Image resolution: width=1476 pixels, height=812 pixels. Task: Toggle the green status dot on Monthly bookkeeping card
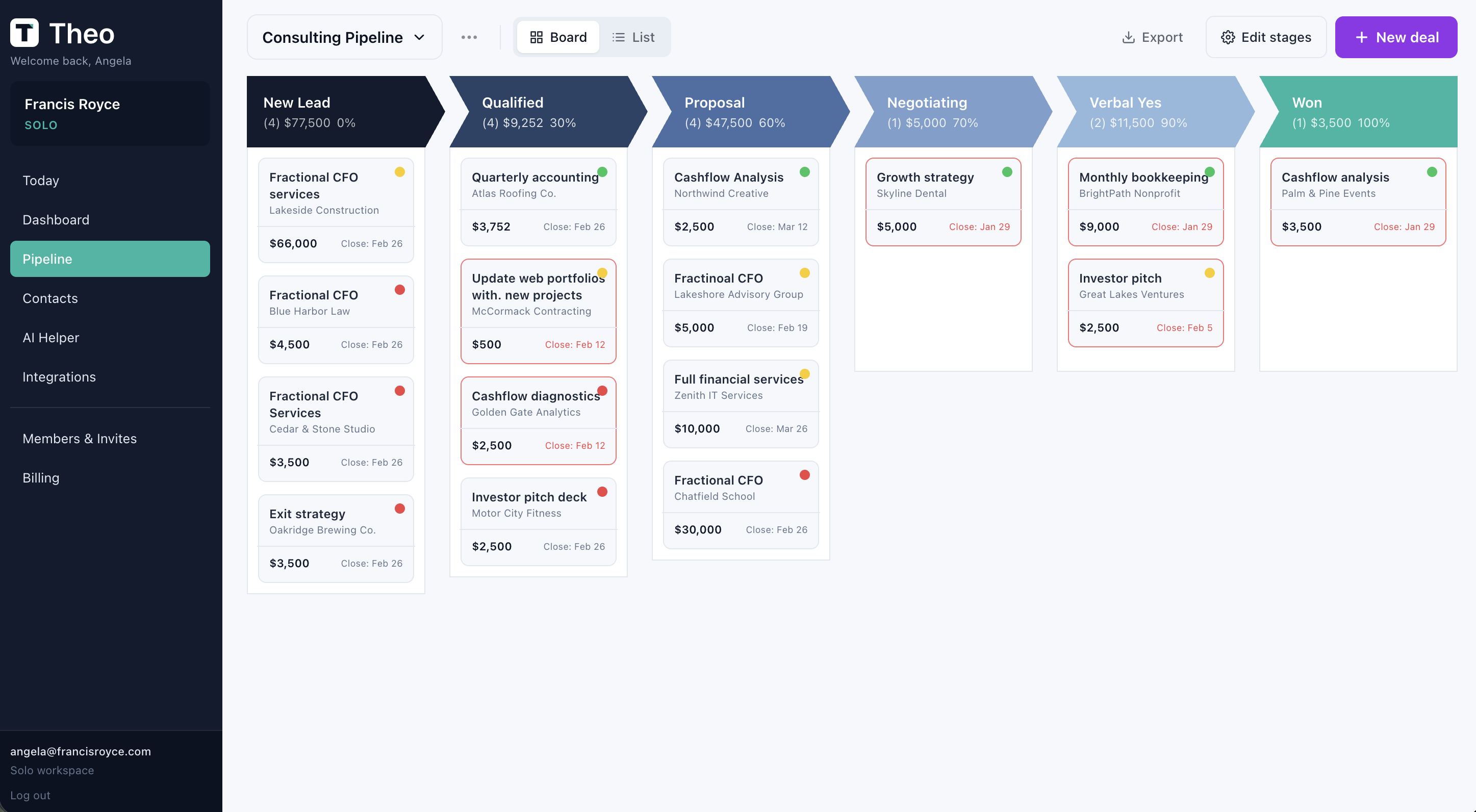pos(1210,171)
